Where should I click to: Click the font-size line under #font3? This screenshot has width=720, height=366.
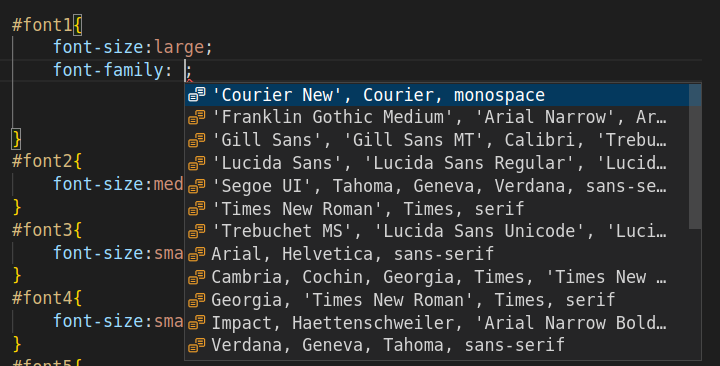click(118, 253)
